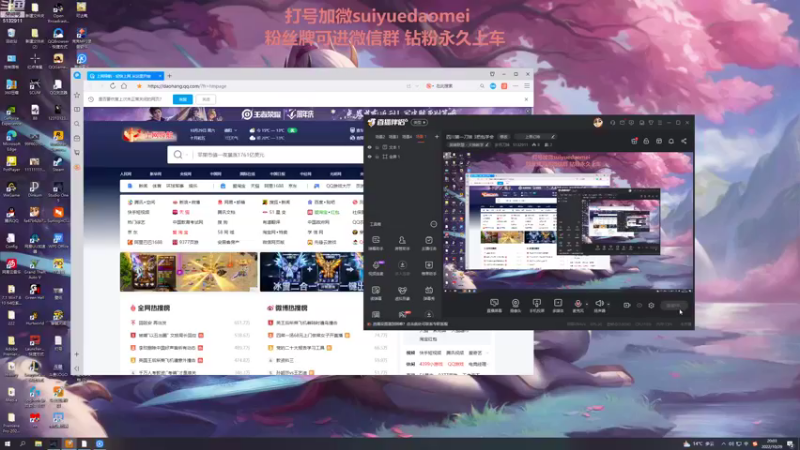Click the browser home icon
Screen dimensions: 800x450
[124, 86]
